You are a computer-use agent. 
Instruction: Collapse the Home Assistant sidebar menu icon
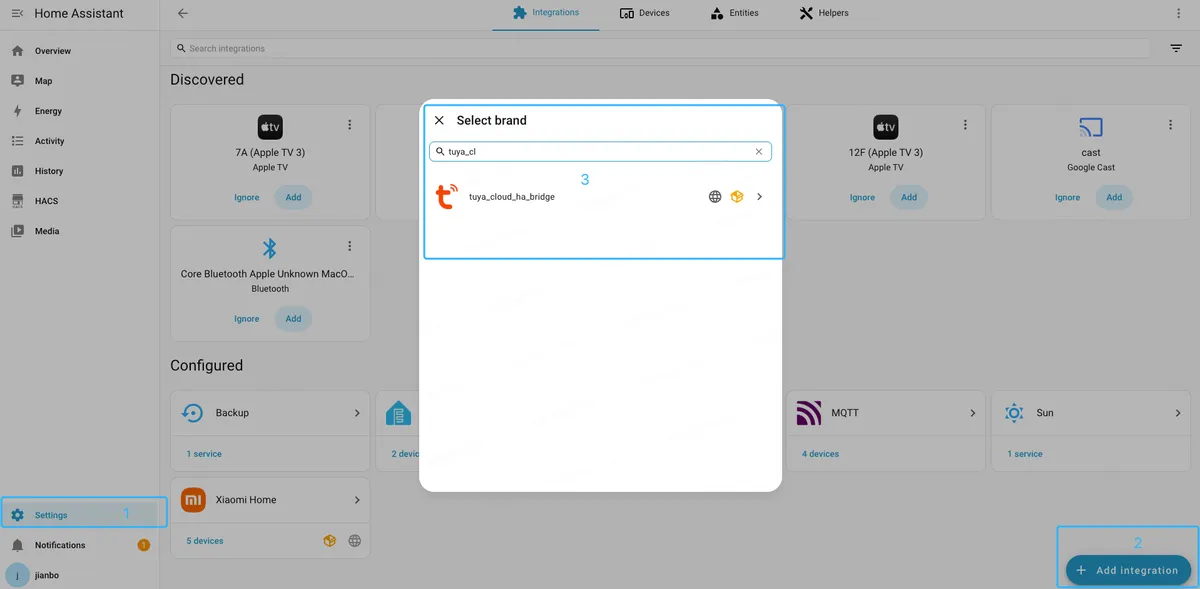pyautogui.click(x=17, y=14)
